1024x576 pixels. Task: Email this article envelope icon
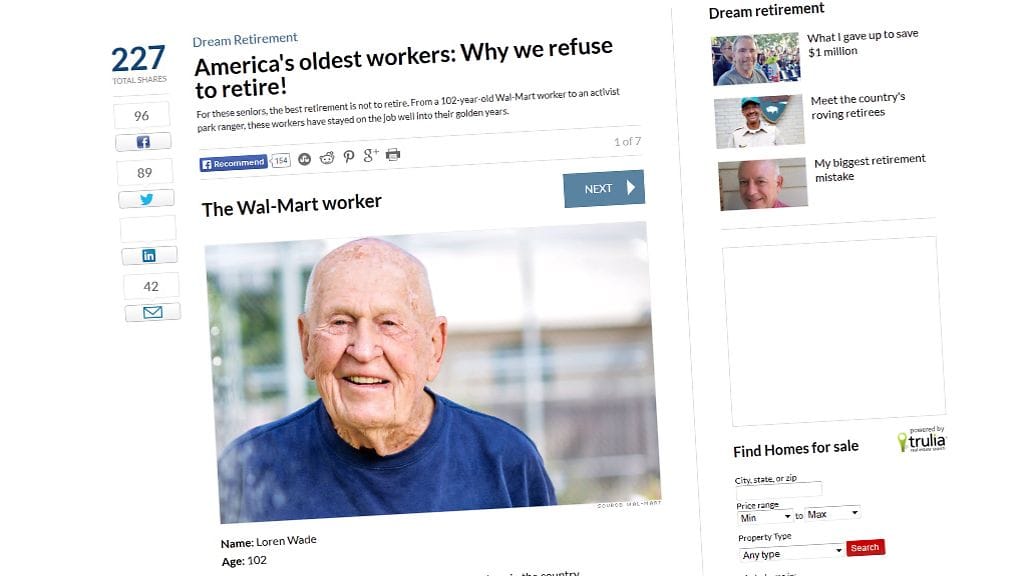[x=152, y=312]
